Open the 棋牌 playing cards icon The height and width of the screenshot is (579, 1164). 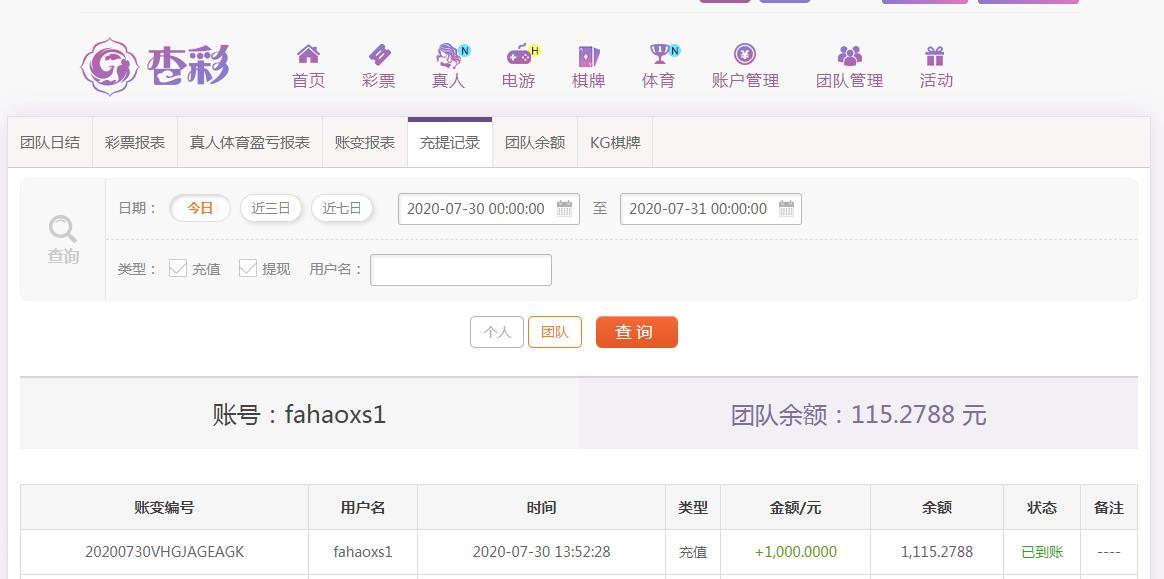pyautogui.click(x=589, y=56)
